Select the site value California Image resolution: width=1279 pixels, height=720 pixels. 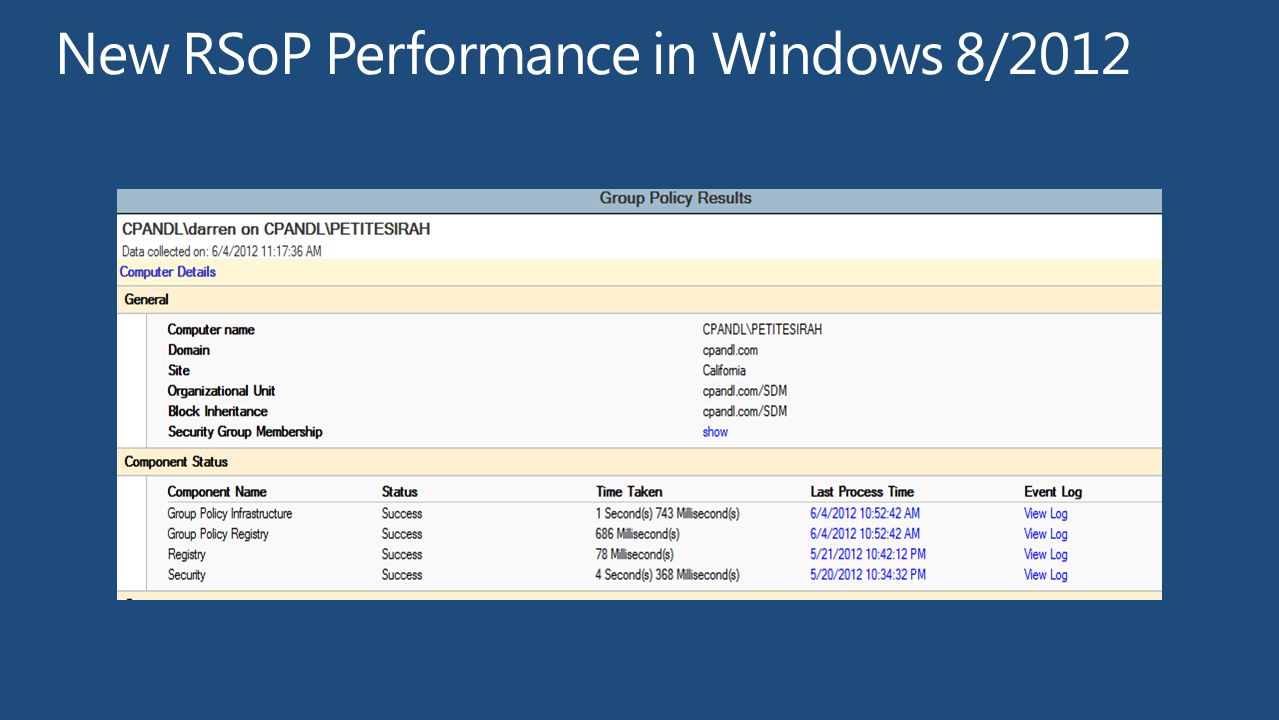pos(724,371)
